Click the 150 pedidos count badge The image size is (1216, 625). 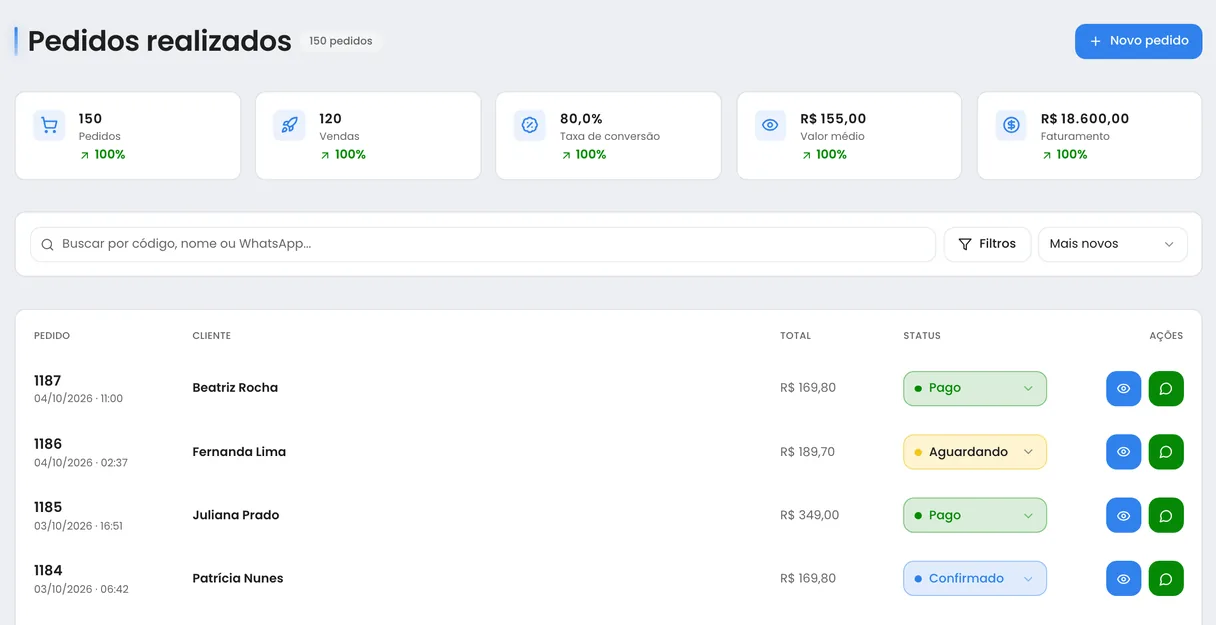click(341, 42)
